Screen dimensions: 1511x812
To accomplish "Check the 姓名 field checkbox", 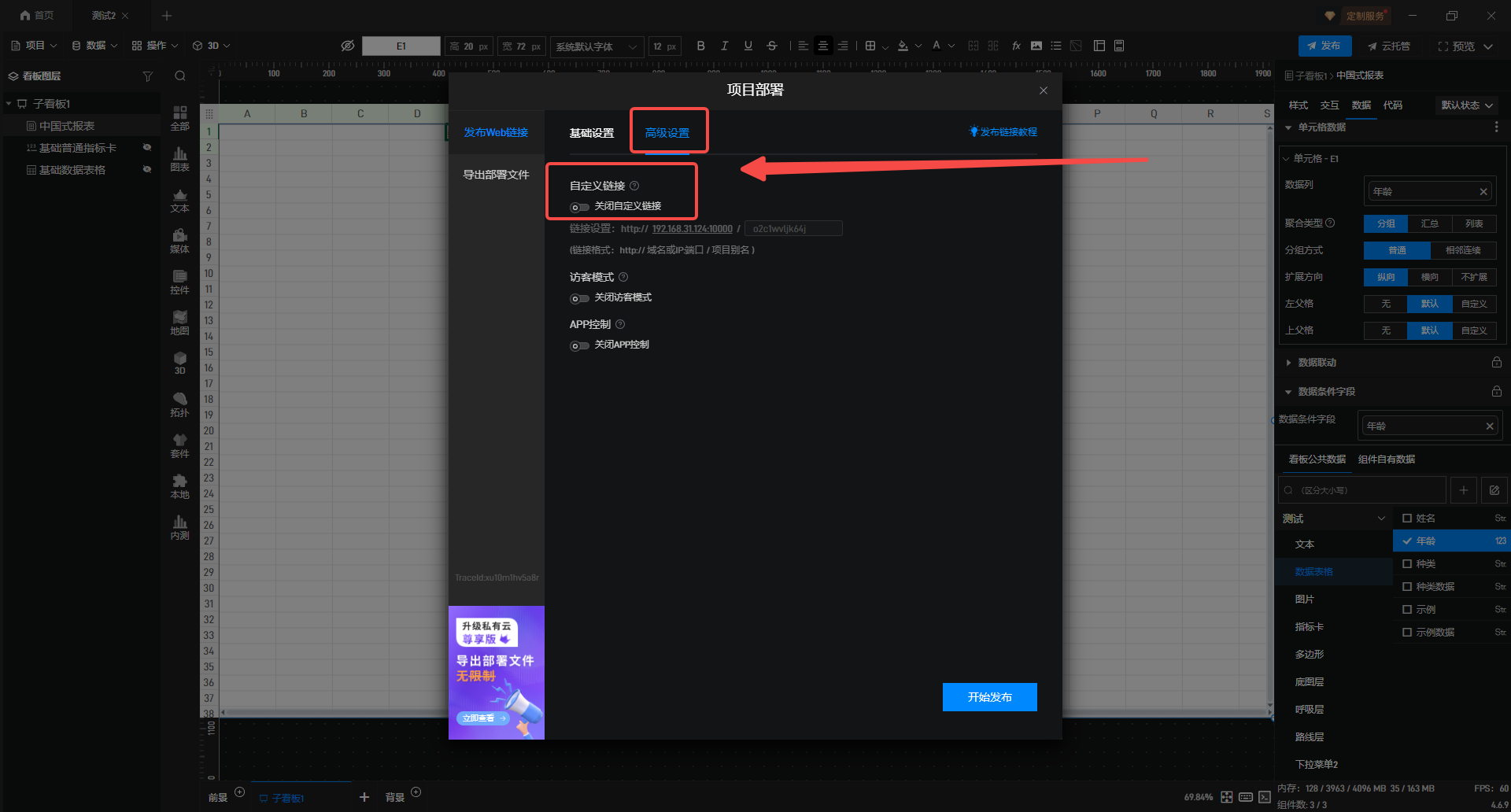I will tap(1407, 519).
